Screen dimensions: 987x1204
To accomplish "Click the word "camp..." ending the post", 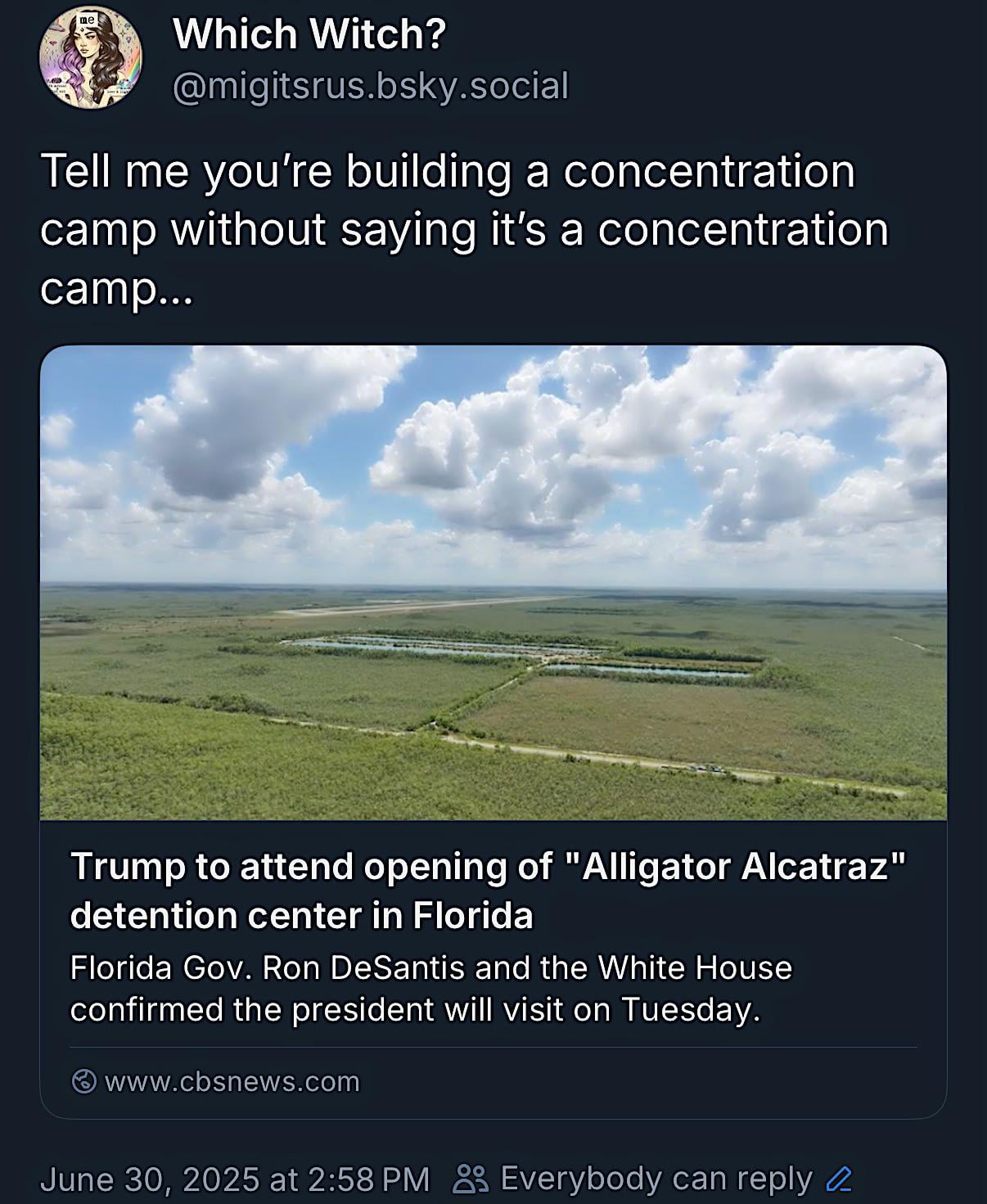I will pos(116,289).
